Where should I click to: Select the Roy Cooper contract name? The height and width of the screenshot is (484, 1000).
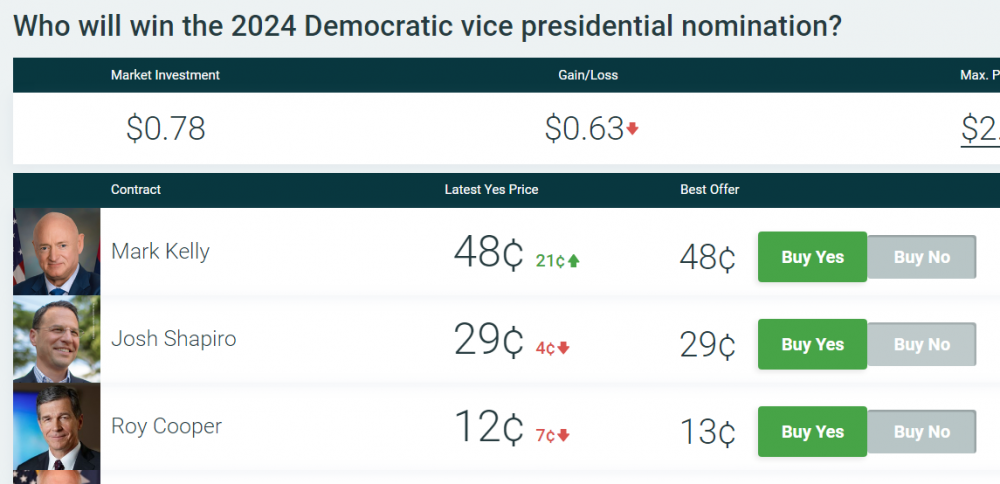tap(166, 427)
